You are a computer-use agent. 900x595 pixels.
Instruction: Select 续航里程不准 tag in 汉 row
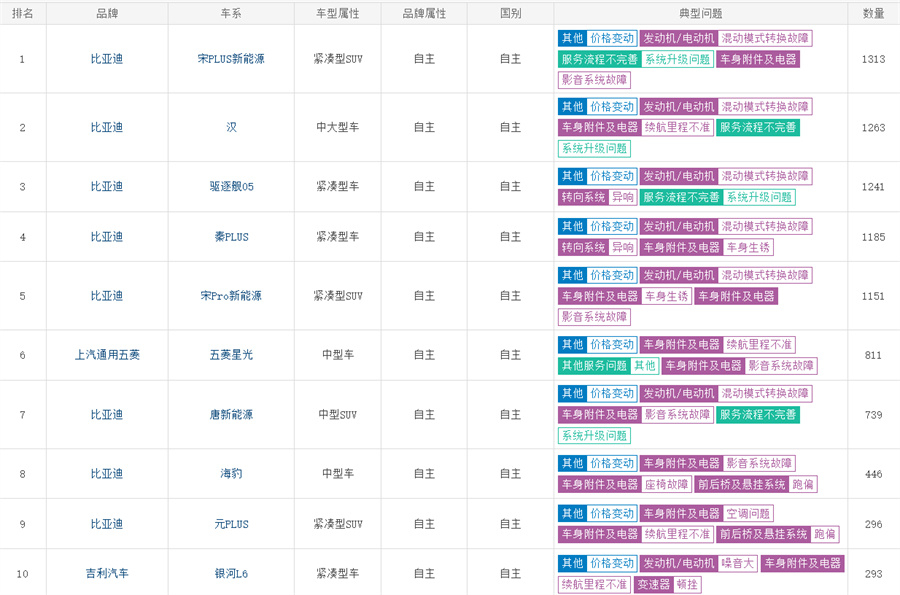click(x=677, y=127)
